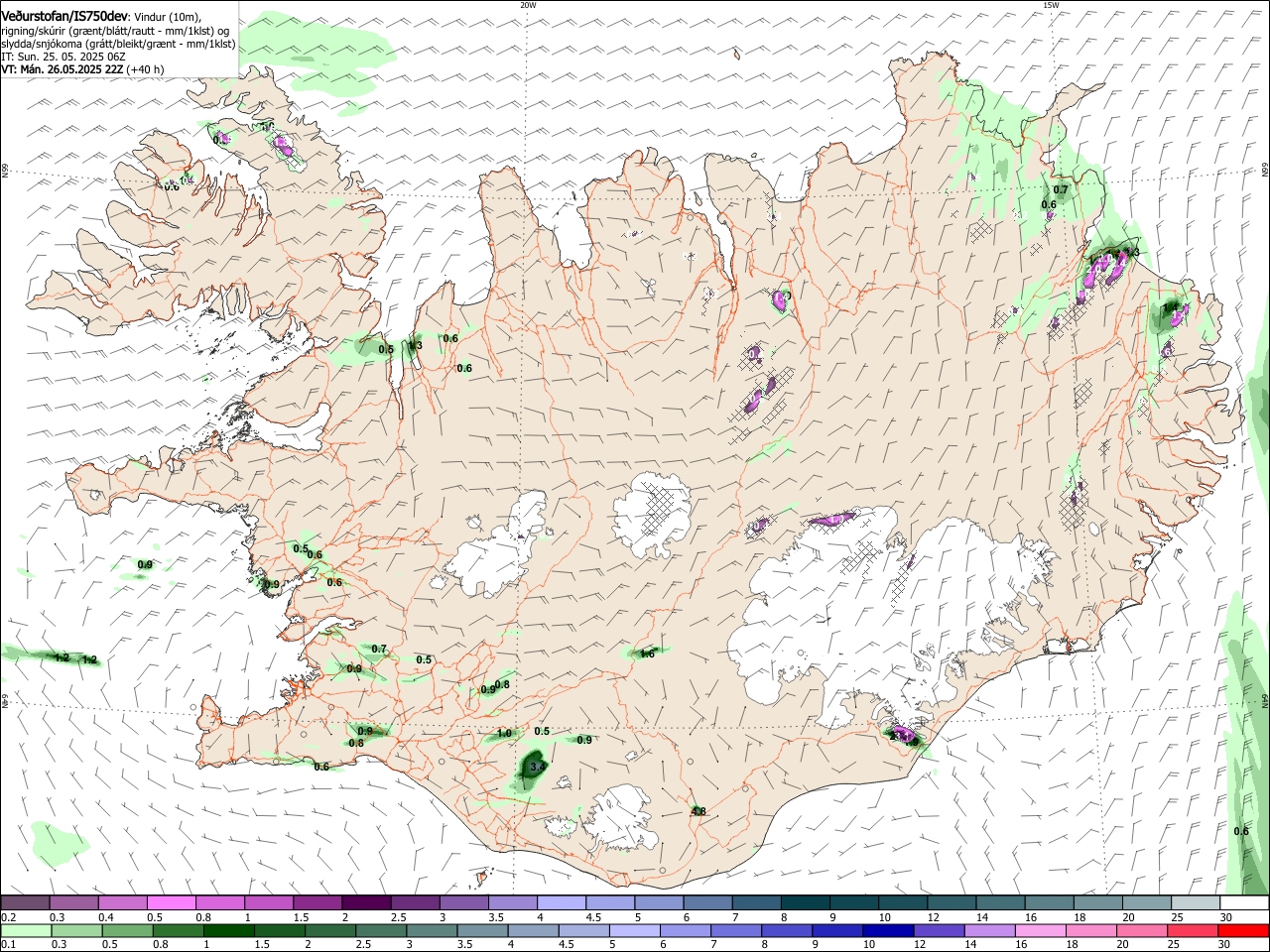
Task: Click the bright magenta 0.5 swatch in upper legend
Action: point(171,903)
